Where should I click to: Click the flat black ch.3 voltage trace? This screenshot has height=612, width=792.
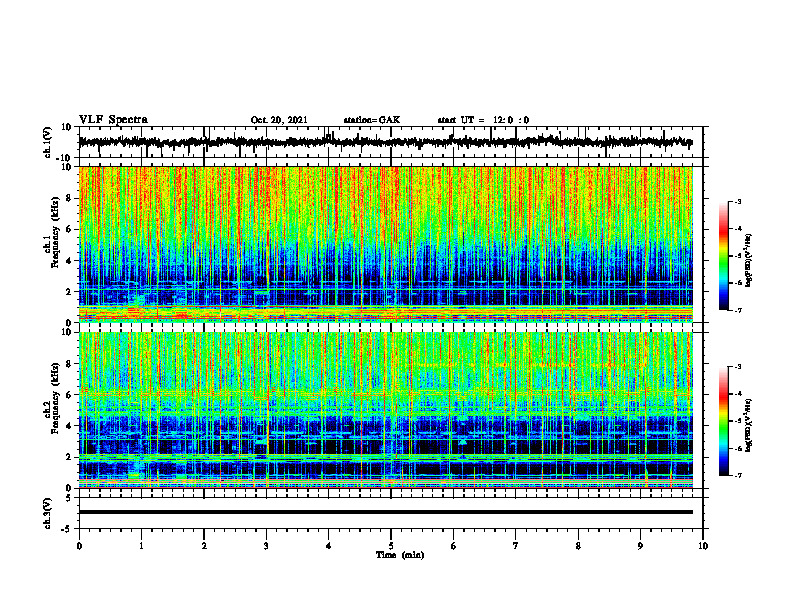[385, 512]
